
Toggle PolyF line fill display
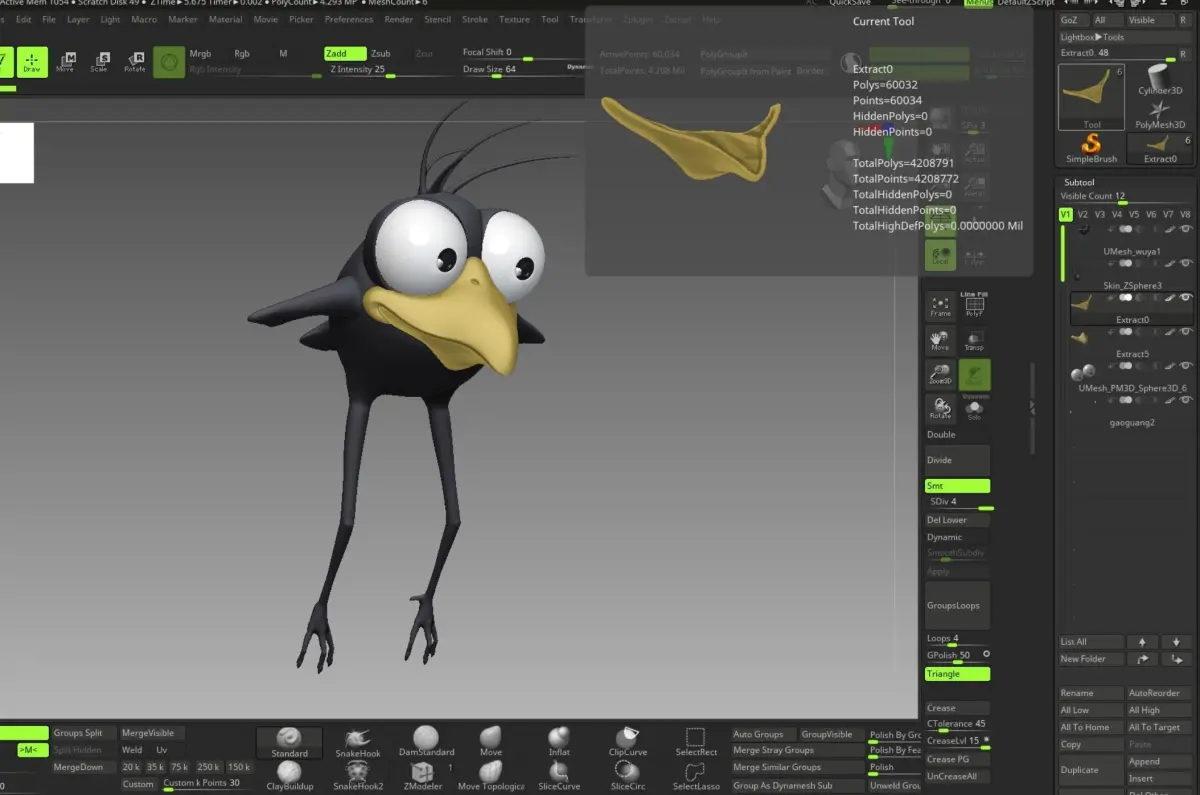[x=974, y=306]
